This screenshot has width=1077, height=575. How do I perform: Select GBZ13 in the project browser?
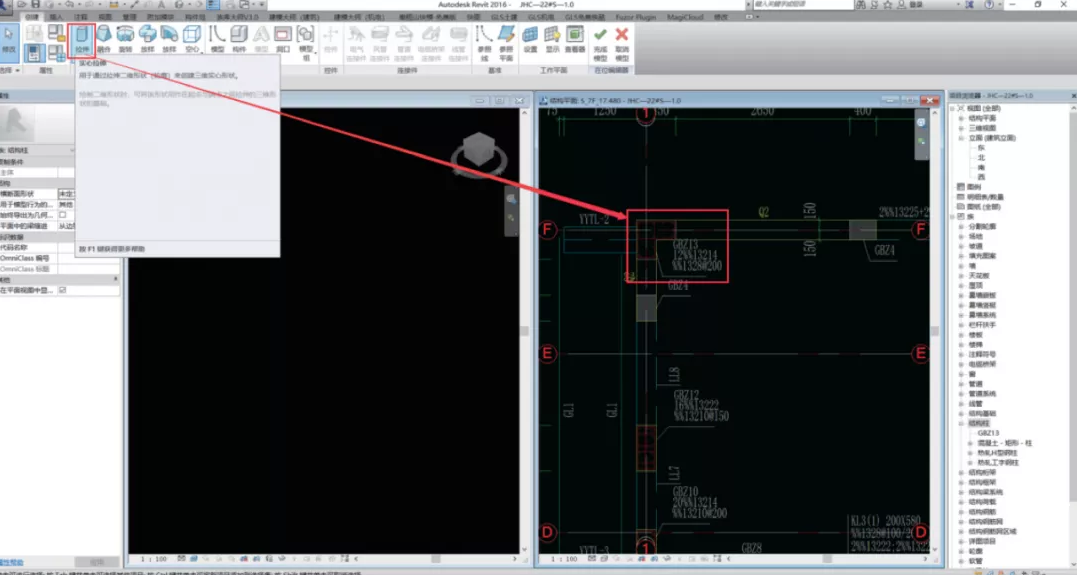(988, 433)
